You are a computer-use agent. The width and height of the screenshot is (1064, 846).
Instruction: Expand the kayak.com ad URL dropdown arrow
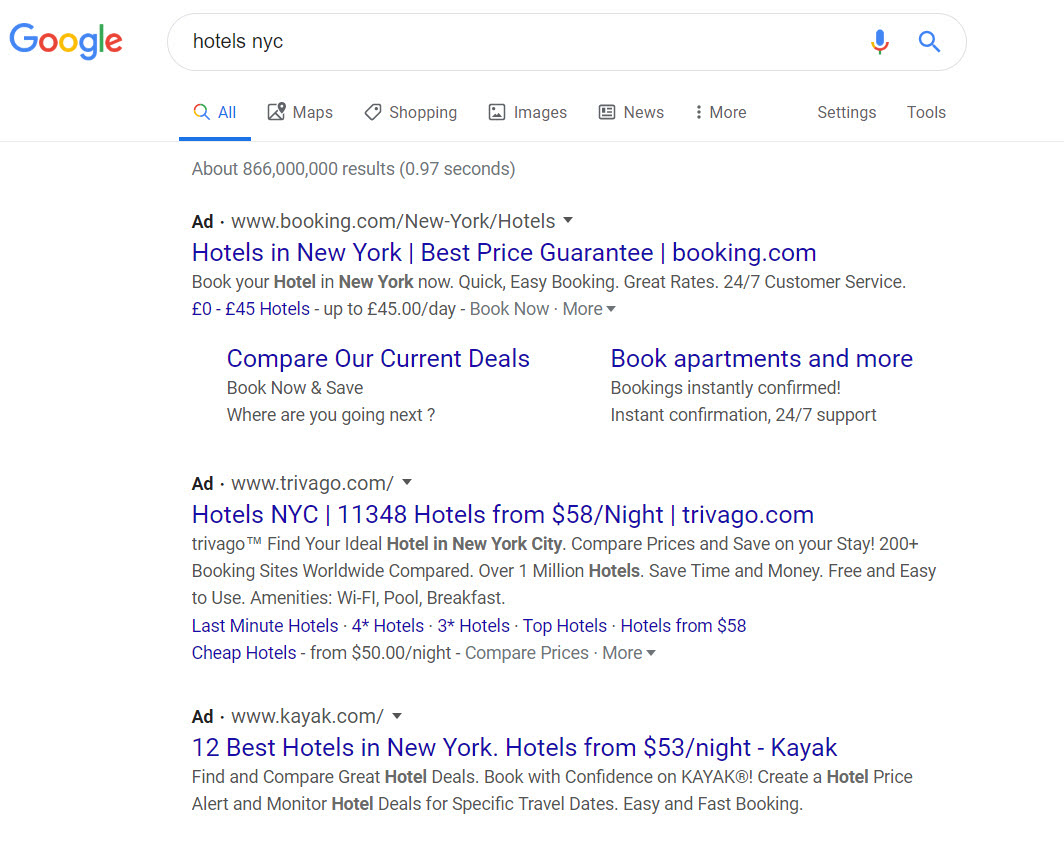coord(397,715)
